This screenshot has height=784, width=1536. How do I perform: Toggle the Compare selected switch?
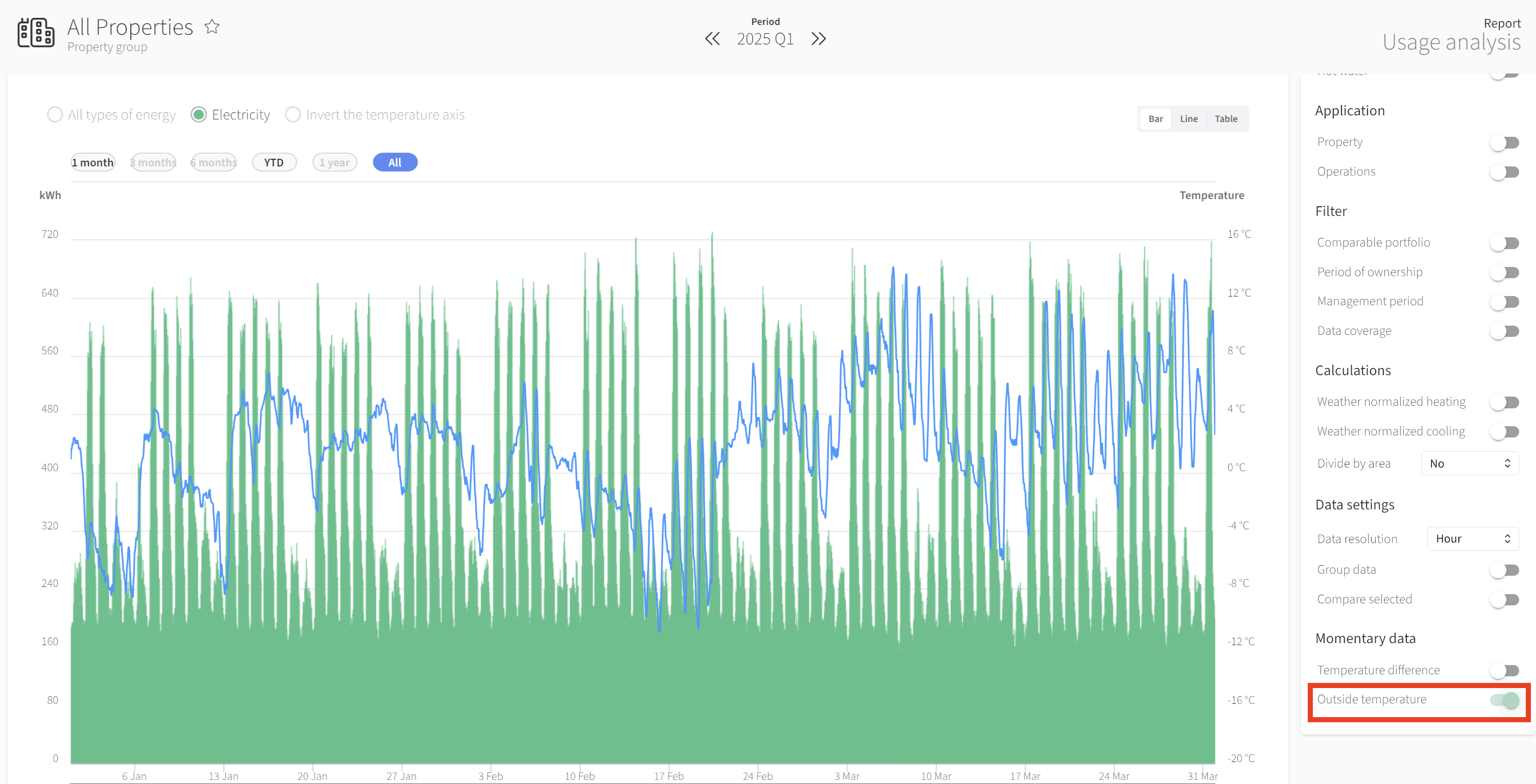1504,600
